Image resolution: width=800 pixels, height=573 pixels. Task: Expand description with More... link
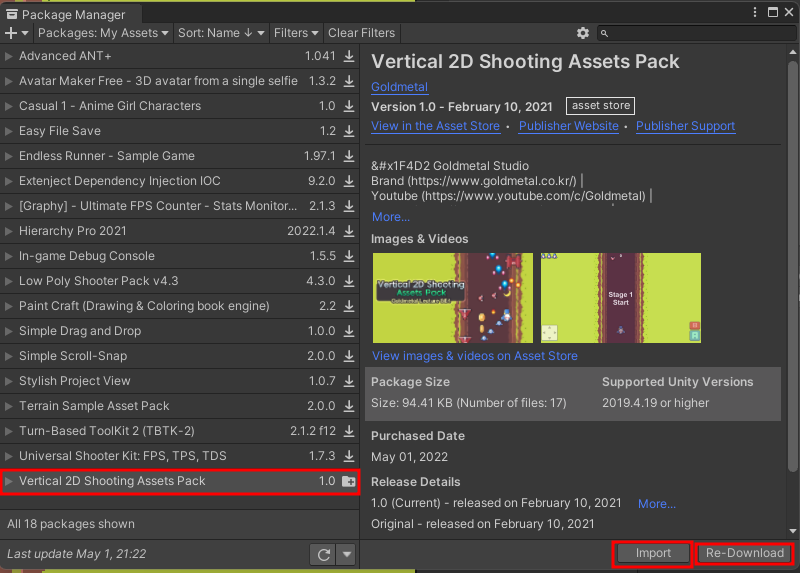point(391,217)
